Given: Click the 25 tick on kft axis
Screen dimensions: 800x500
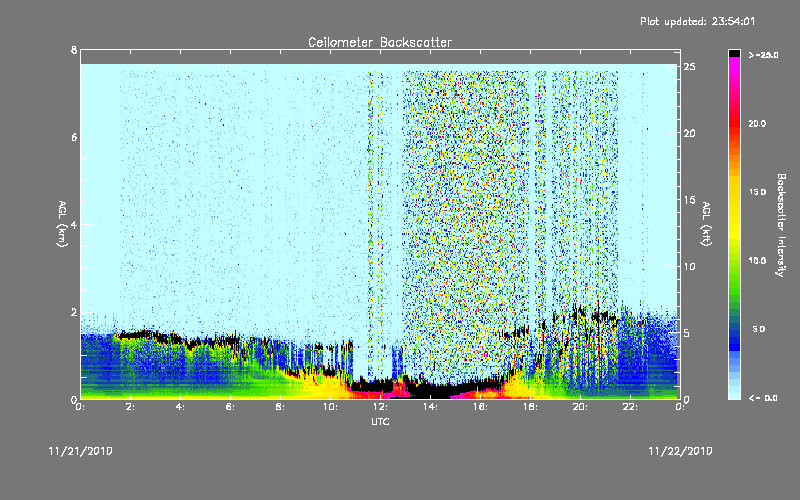Looking at the screenshot, I should (x=689, y=67).
